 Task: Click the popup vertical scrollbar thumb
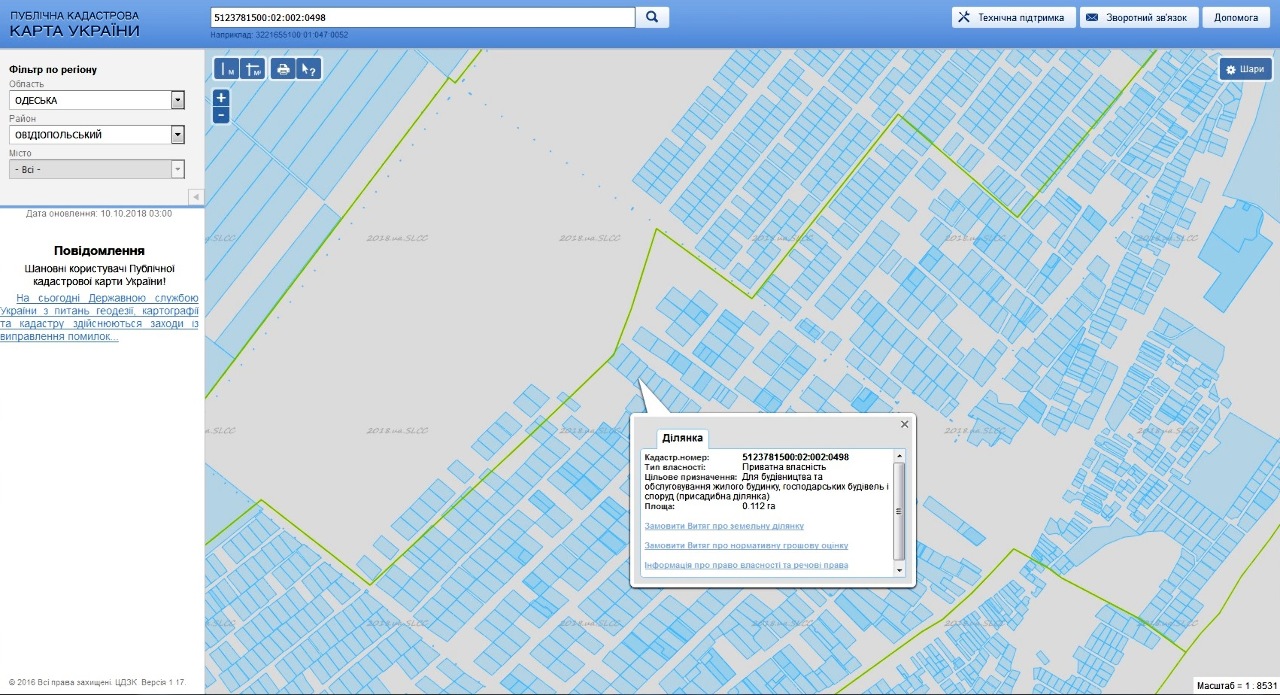899,511
